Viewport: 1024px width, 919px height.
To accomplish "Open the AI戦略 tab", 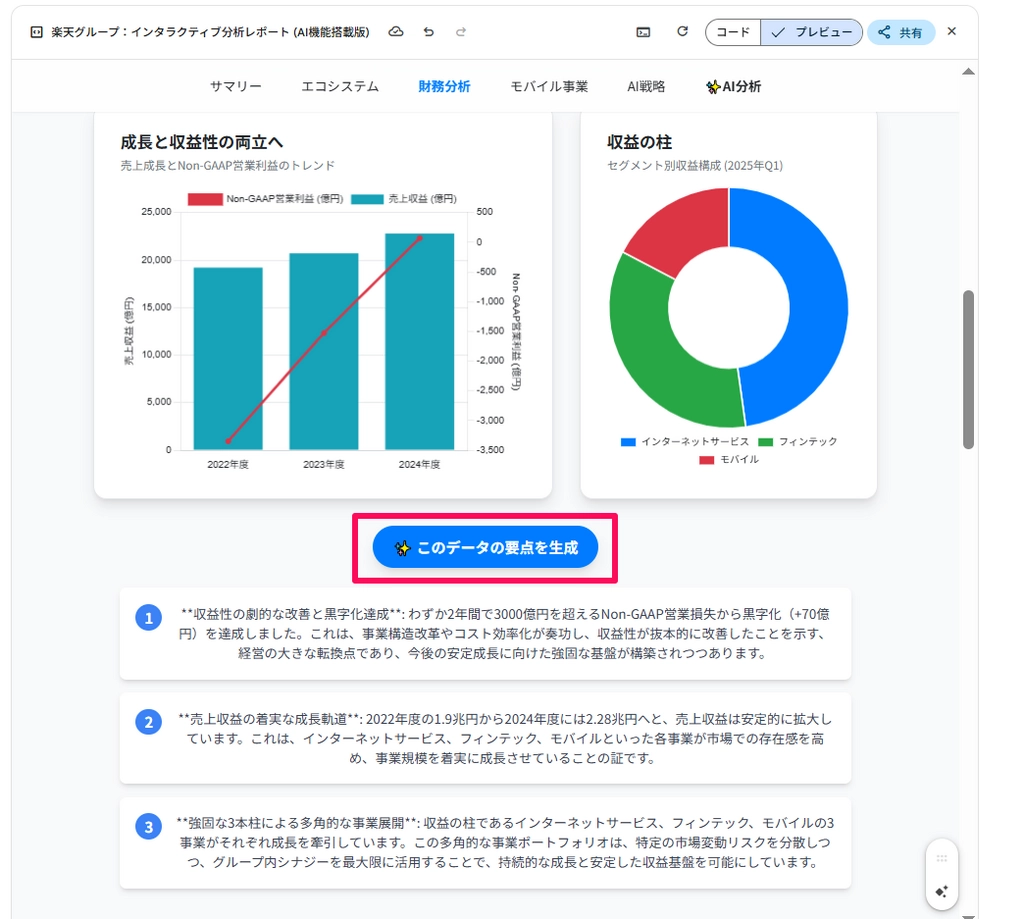I will pos(646,86).
